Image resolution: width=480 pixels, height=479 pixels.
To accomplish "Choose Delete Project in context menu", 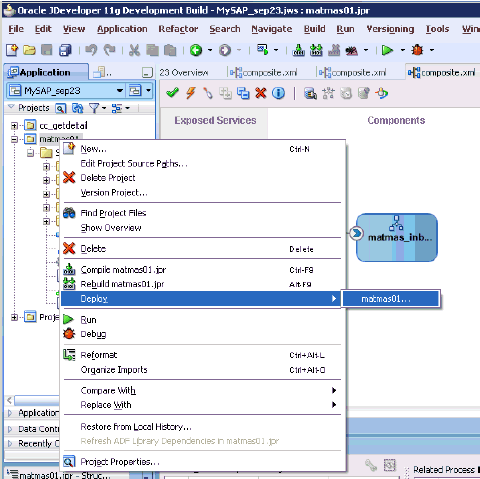I will click(108, 178).
